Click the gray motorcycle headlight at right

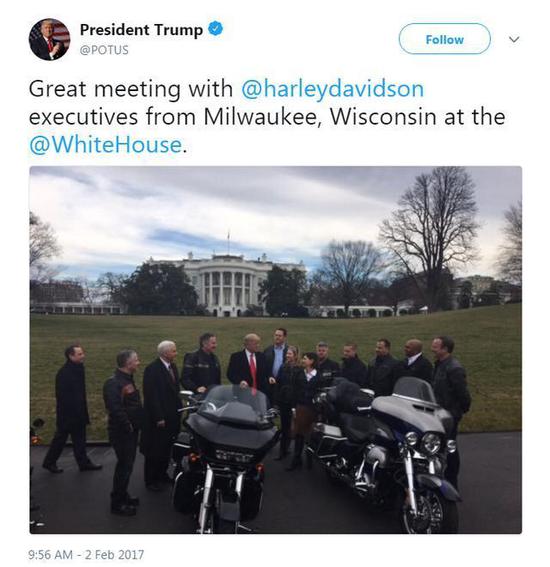[431, 443]
